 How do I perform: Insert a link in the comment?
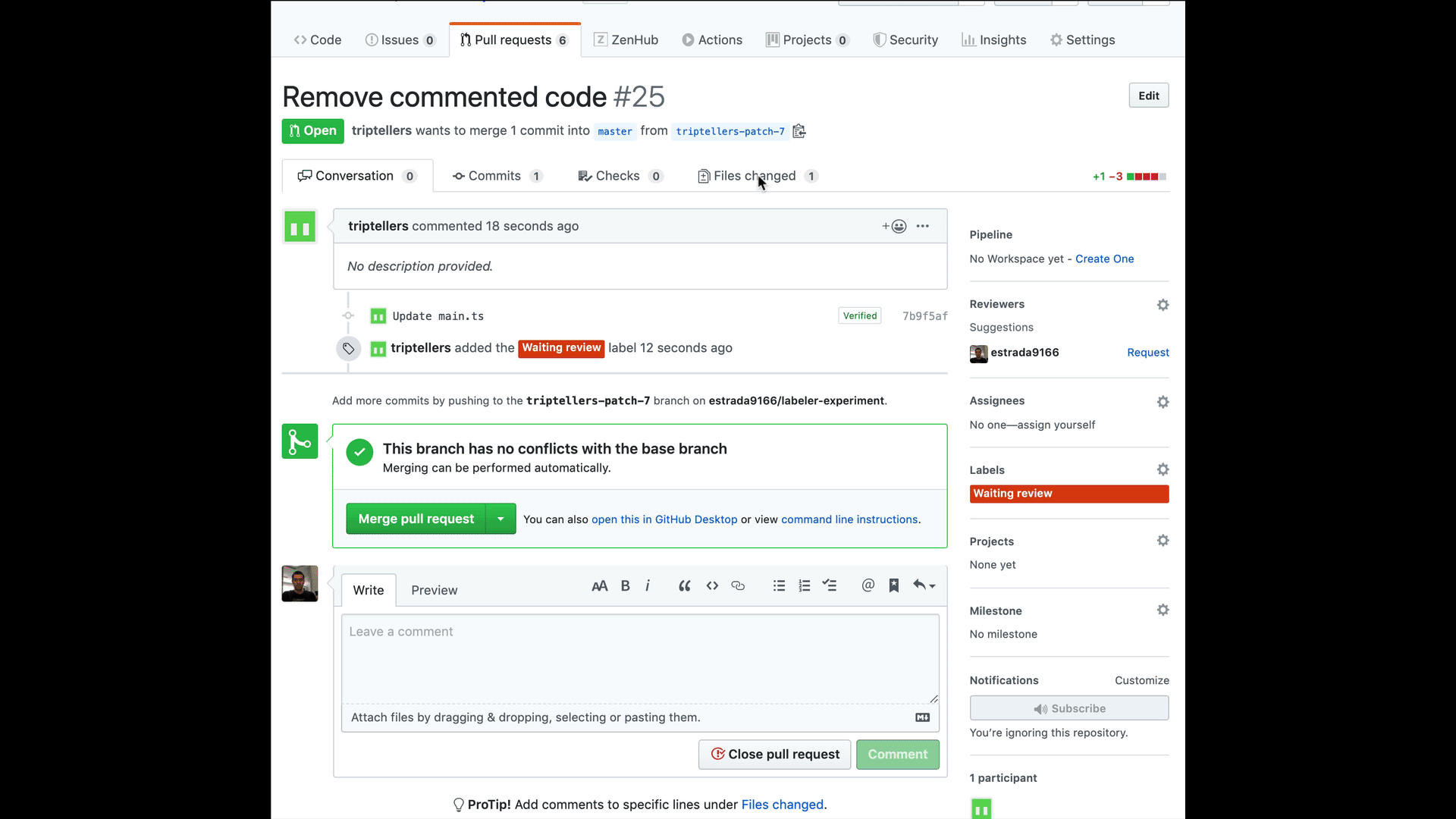tap(738, 585)
